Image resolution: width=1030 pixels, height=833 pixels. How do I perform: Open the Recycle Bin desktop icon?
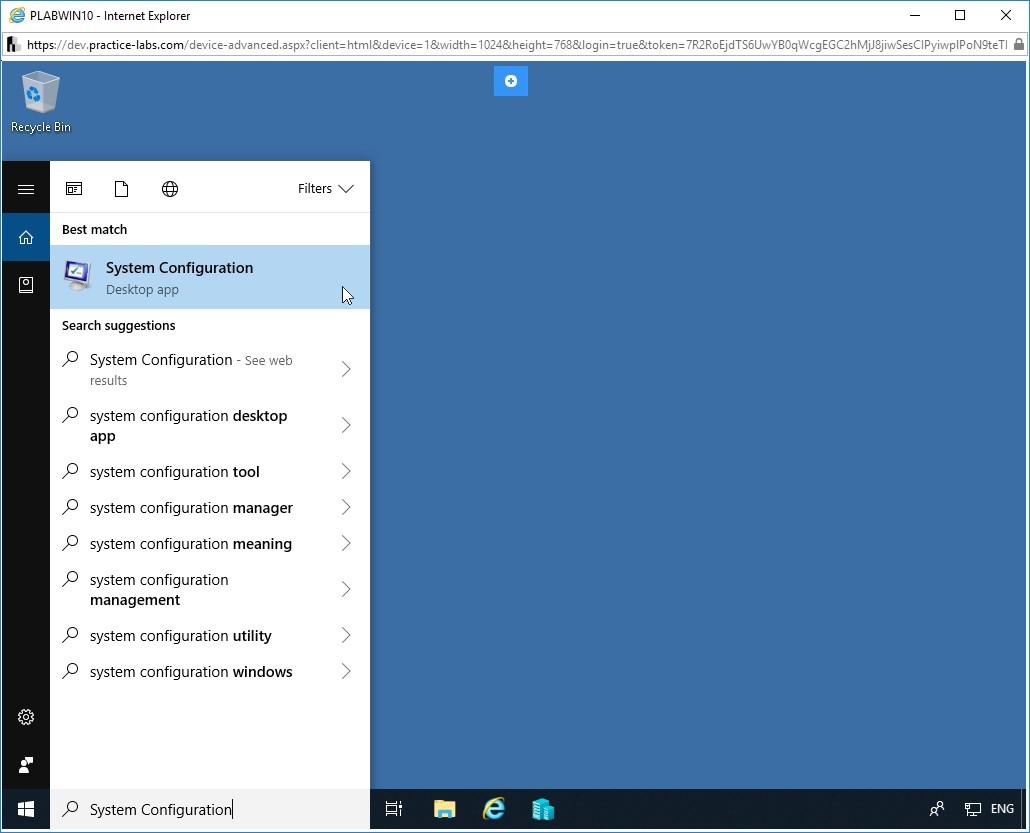pyautogui.click(x=40, y=102)
